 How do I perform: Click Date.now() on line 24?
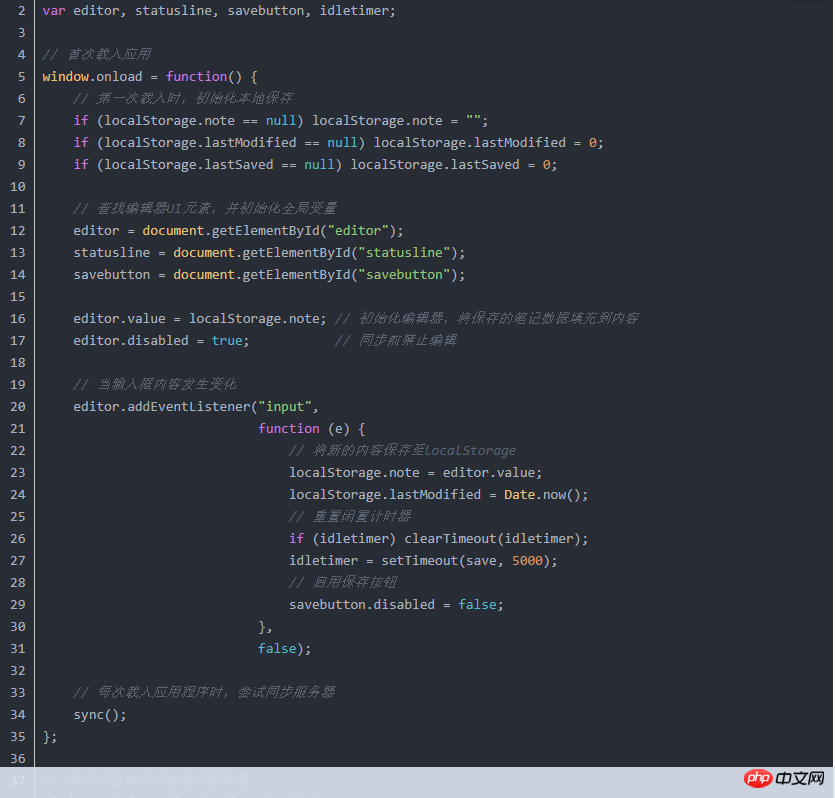pos(547,494)
